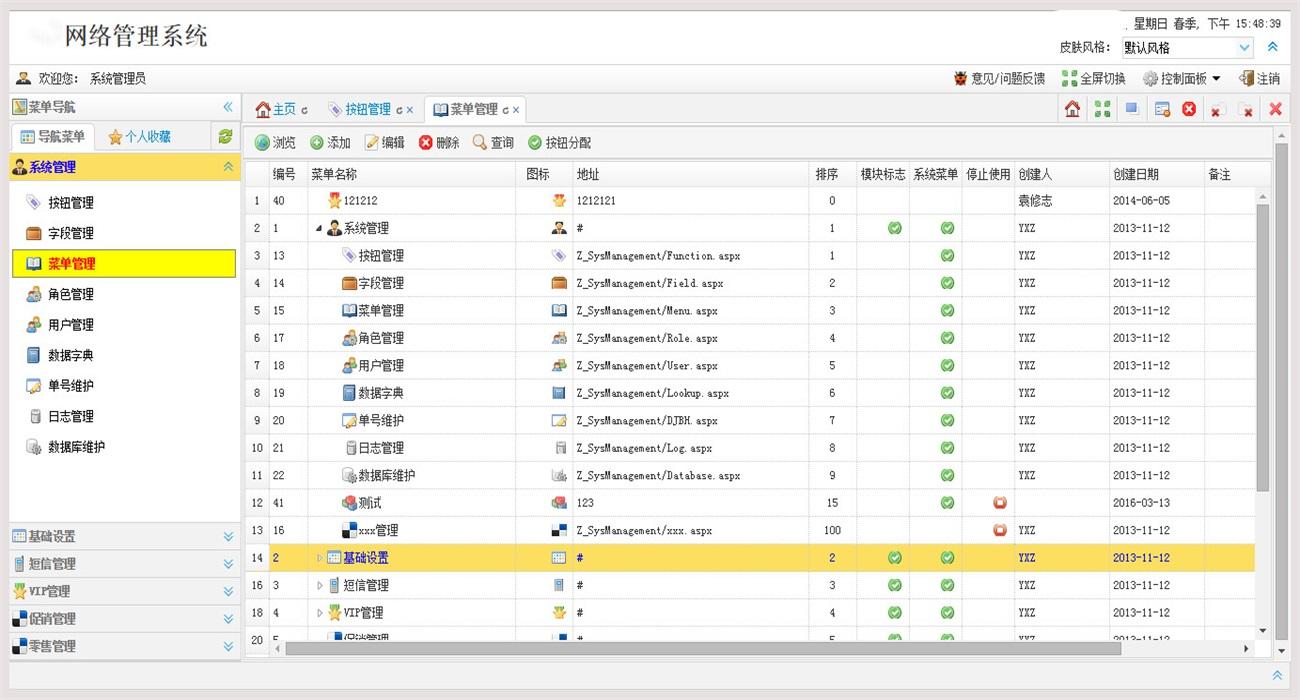Open the 控制面板 dropdown menu
This screenshot has width=1300, height=700.
pos(1182,78)
